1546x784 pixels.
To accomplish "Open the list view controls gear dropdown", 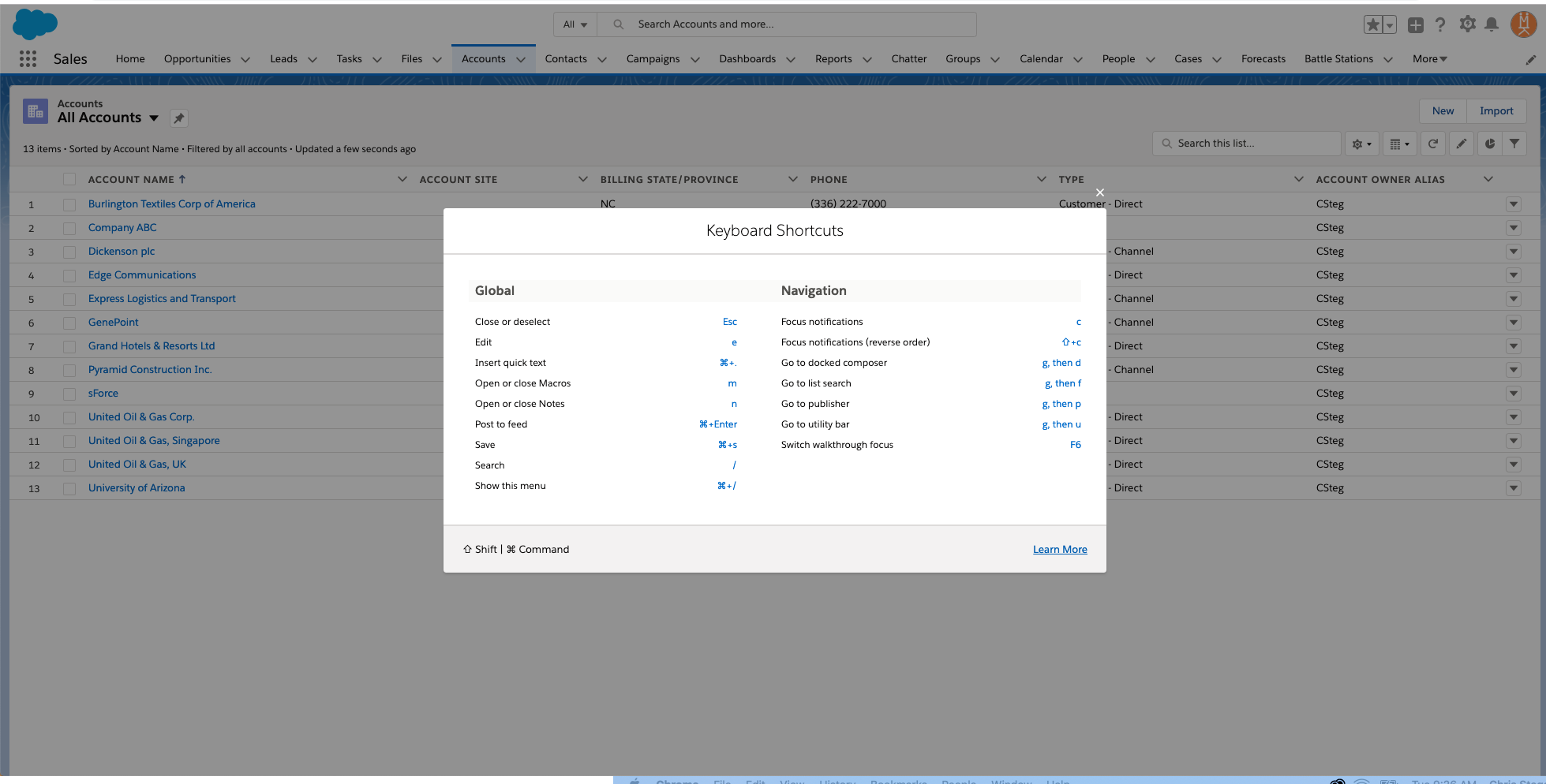I will [x=1361, y=144].
